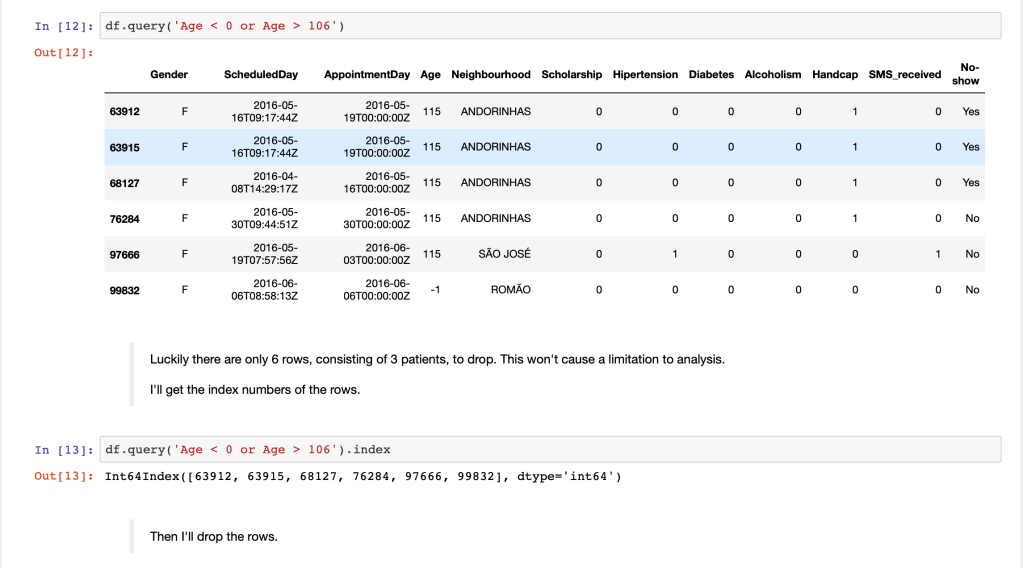Select the highlighted row index 63915

tap(124, 147)
